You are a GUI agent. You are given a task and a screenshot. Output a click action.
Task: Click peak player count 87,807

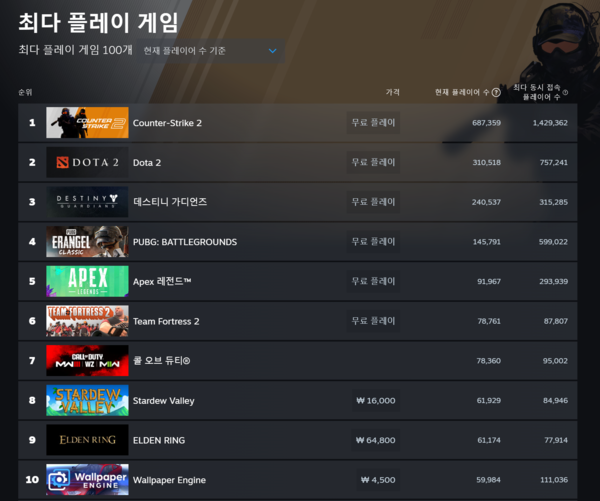556,321
